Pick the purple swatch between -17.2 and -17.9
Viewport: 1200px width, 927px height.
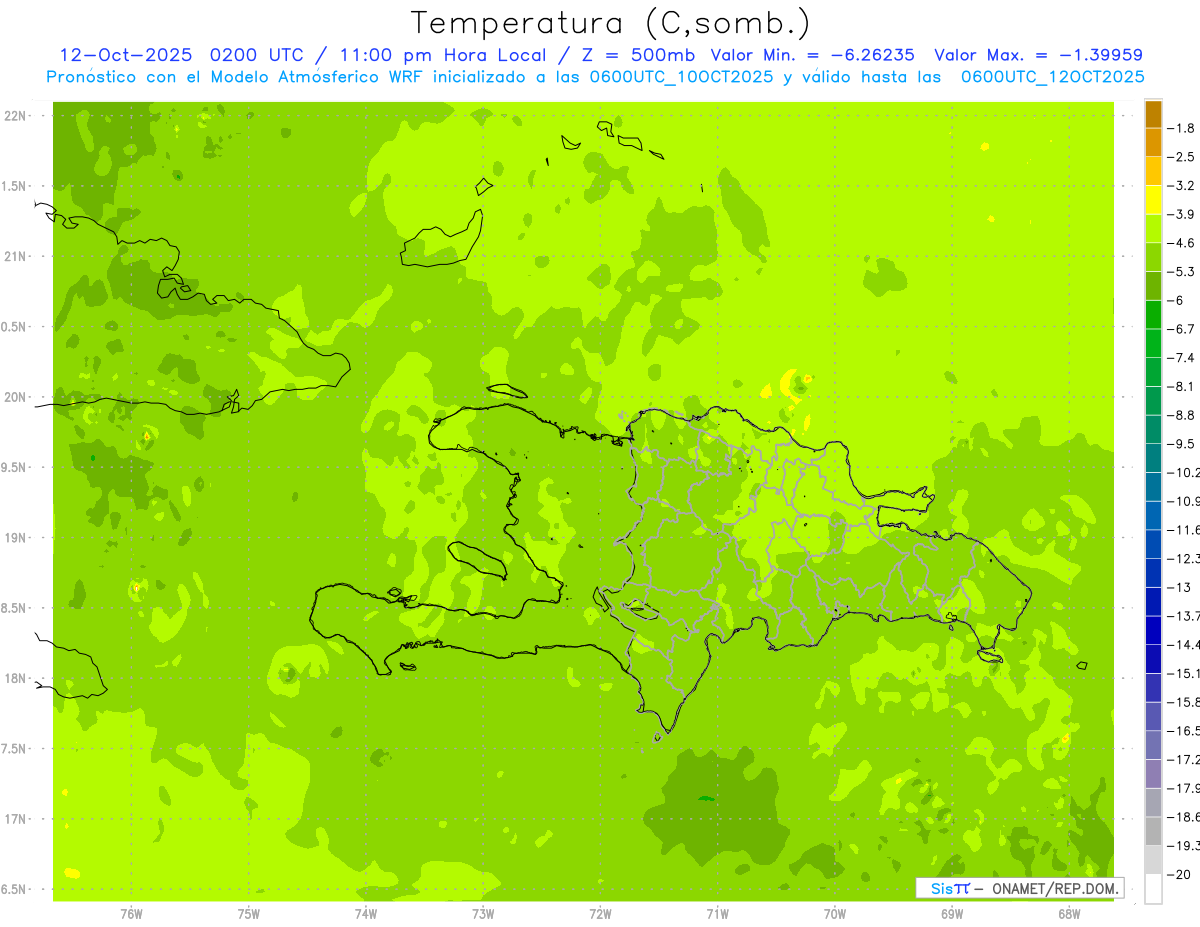(x=1153, y=773)
